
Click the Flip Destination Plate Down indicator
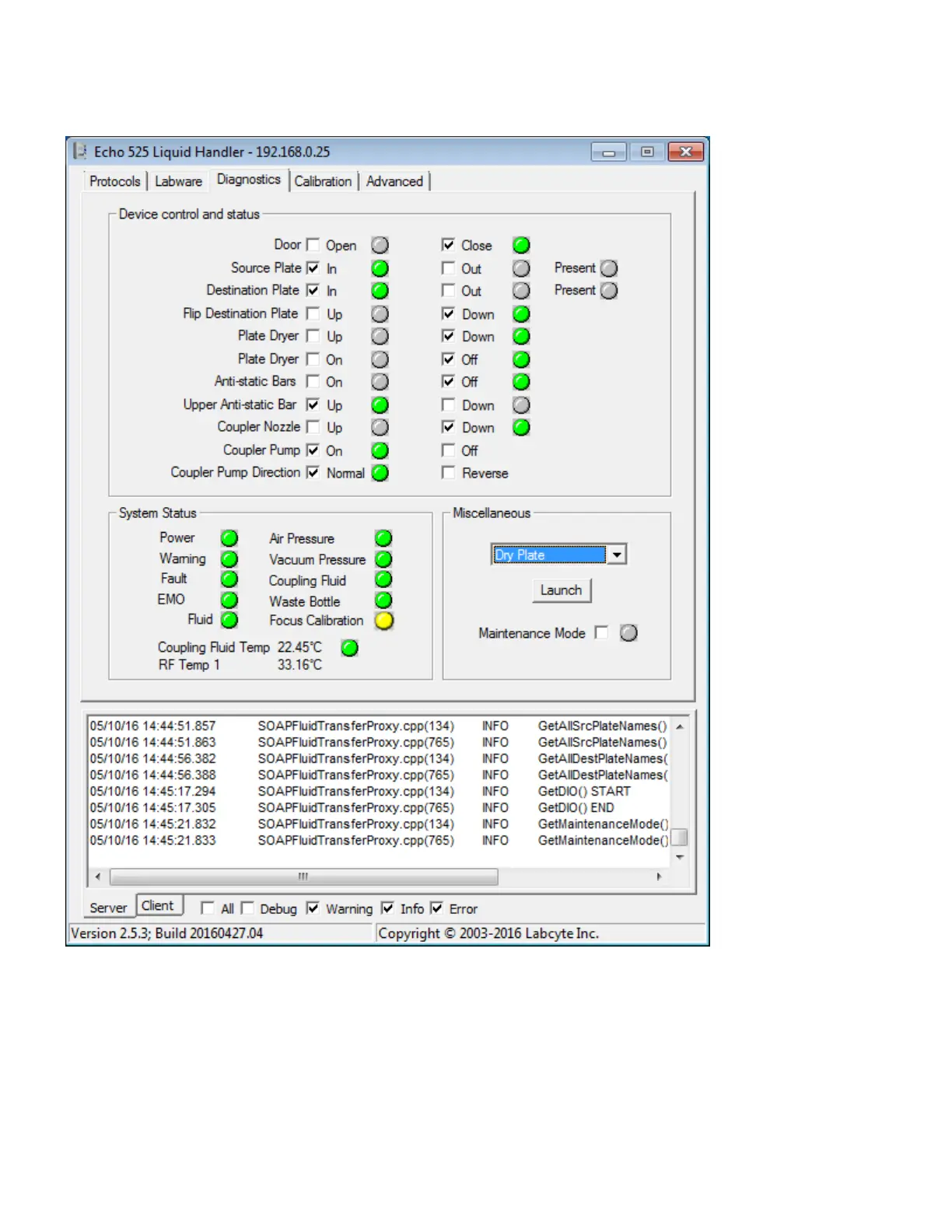[x=521, y=313]
